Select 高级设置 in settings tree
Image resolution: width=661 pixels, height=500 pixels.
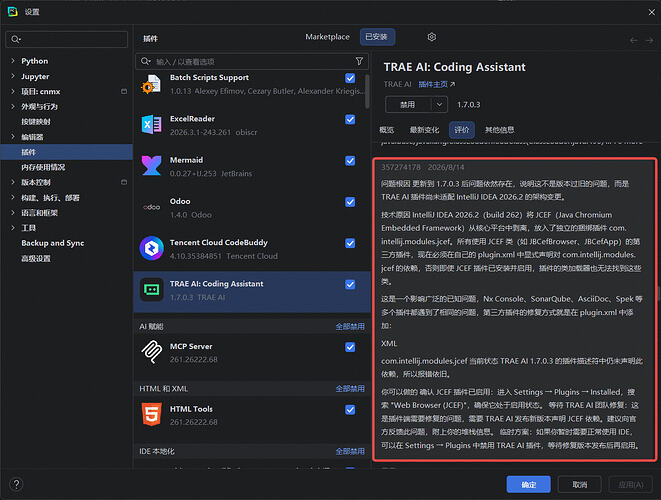click(36, 258)
